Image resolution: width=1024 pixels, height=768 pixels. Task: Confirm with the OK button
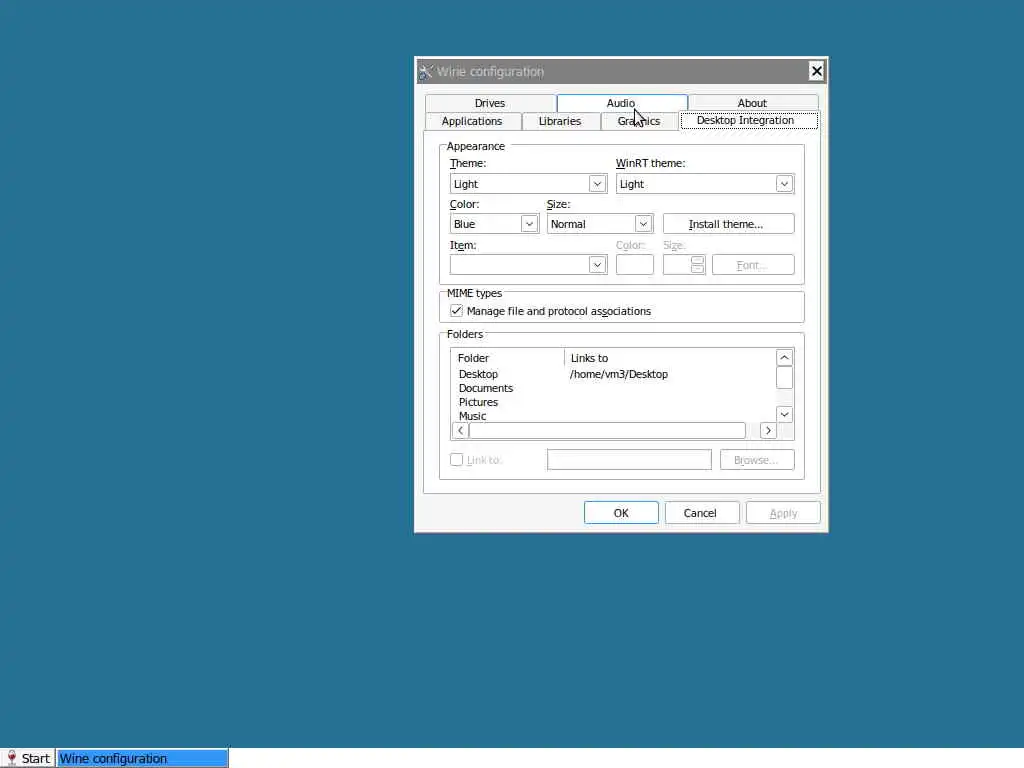tap(621, 513)
